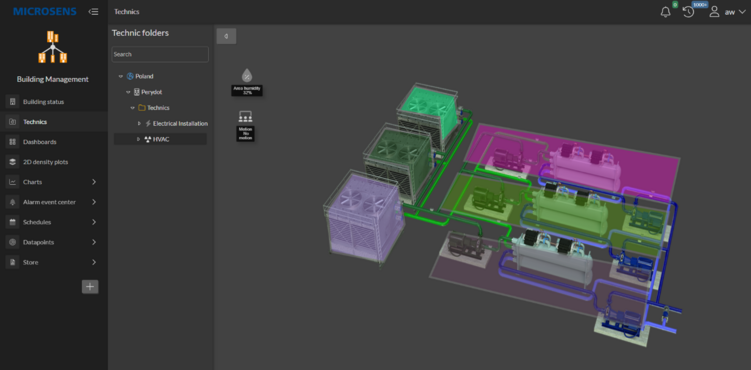Collapse the sidebar using the menu icon
Image resolution: width=751 pixels, height=370 pixels.
tap(93, 11)
